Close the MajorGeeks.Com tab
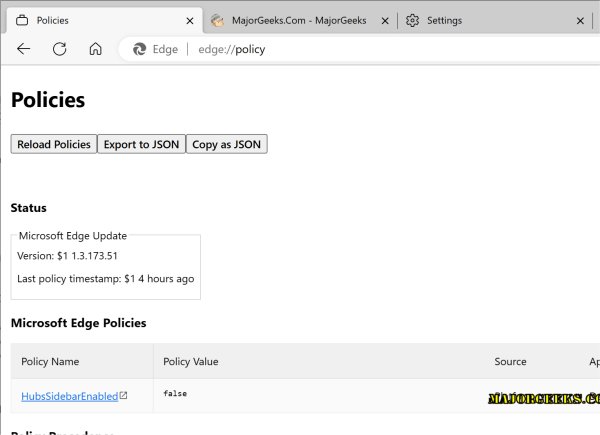This screenshot has height=435, width=600. click(385, 21)
